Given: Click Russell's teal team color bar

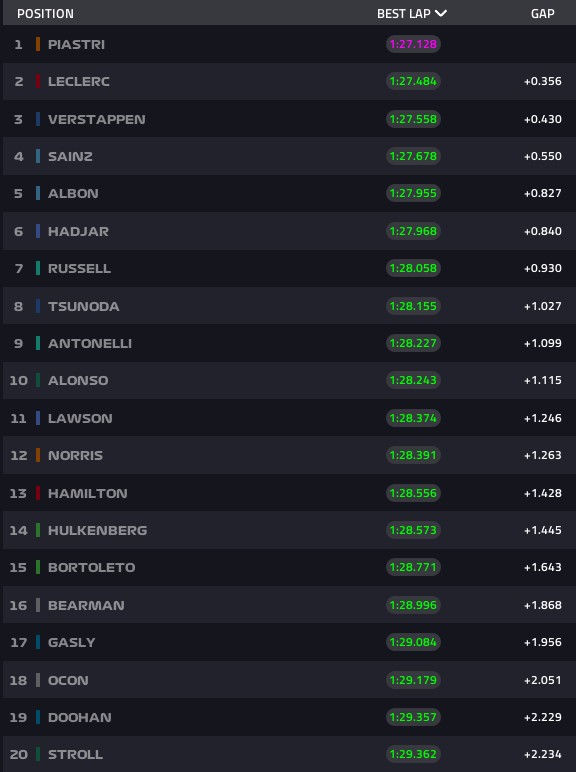Looking at the screenshot, I should pyautogui.click(x=38, y=268).
